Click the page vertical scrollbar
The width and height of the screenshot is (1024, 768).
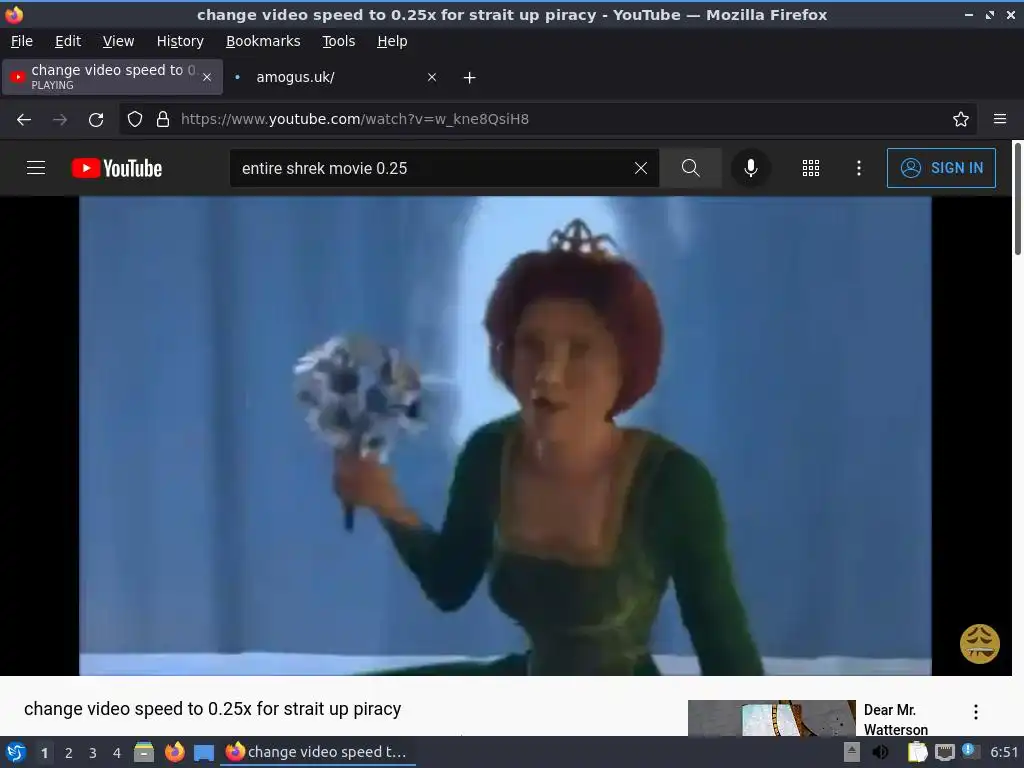1017,199
